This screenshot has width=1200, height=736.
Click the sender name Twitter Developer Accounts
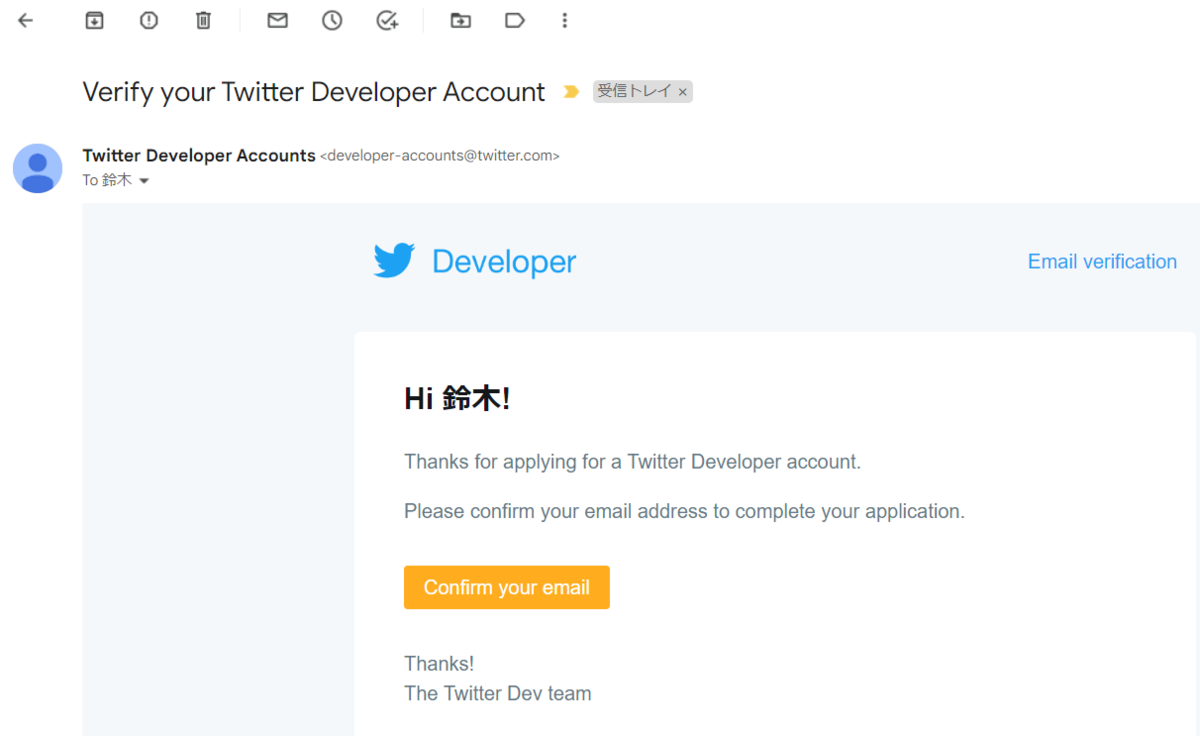(199, 155)
